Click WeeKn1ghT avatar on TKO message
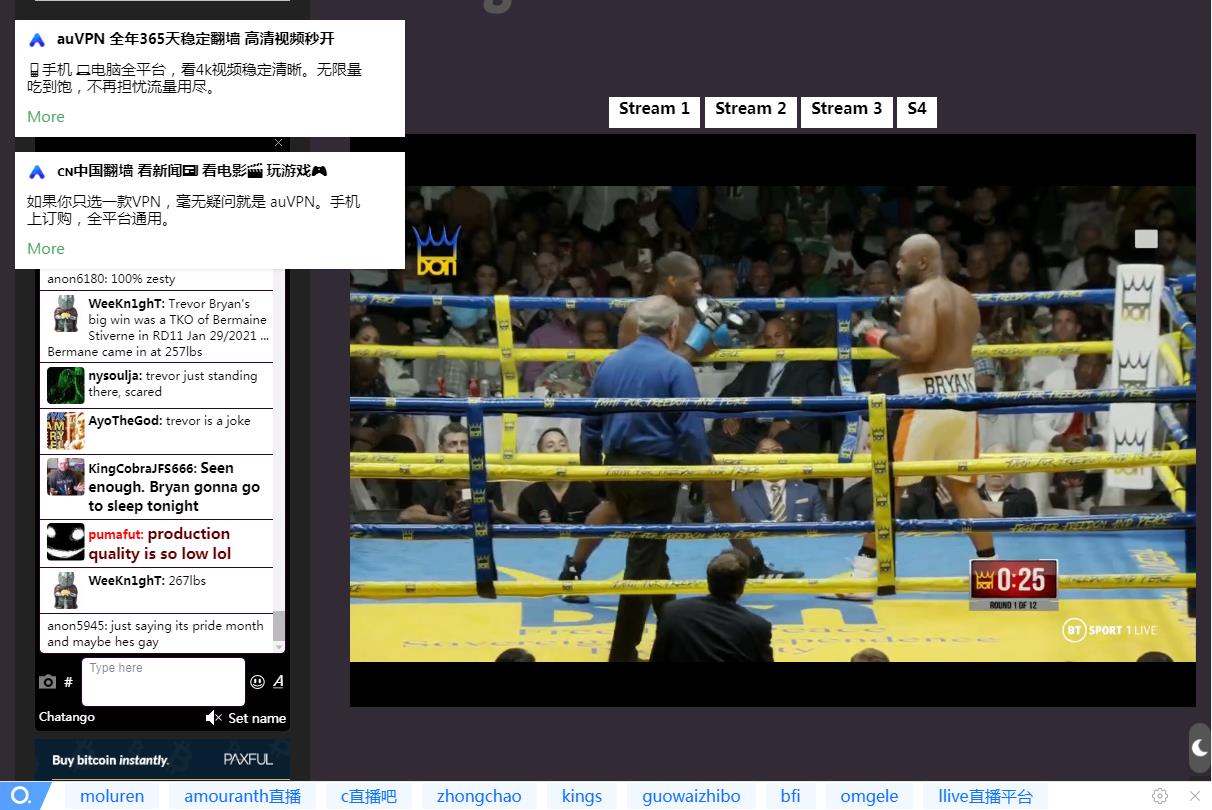Image resolution: width=1212 pixels, height=810 pixels. pyautogui.click(x=66, y=314)
